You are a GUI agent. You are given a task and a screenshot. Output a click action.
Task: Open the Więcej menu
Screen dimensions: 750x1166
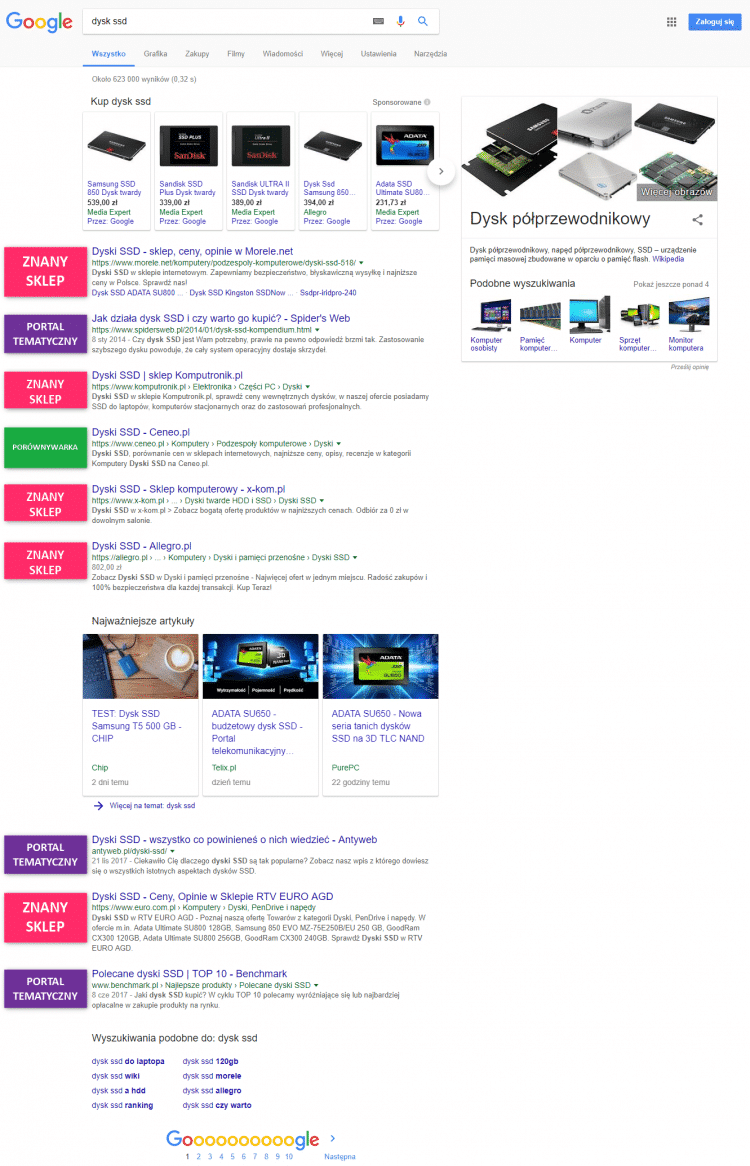pos(332,54)
